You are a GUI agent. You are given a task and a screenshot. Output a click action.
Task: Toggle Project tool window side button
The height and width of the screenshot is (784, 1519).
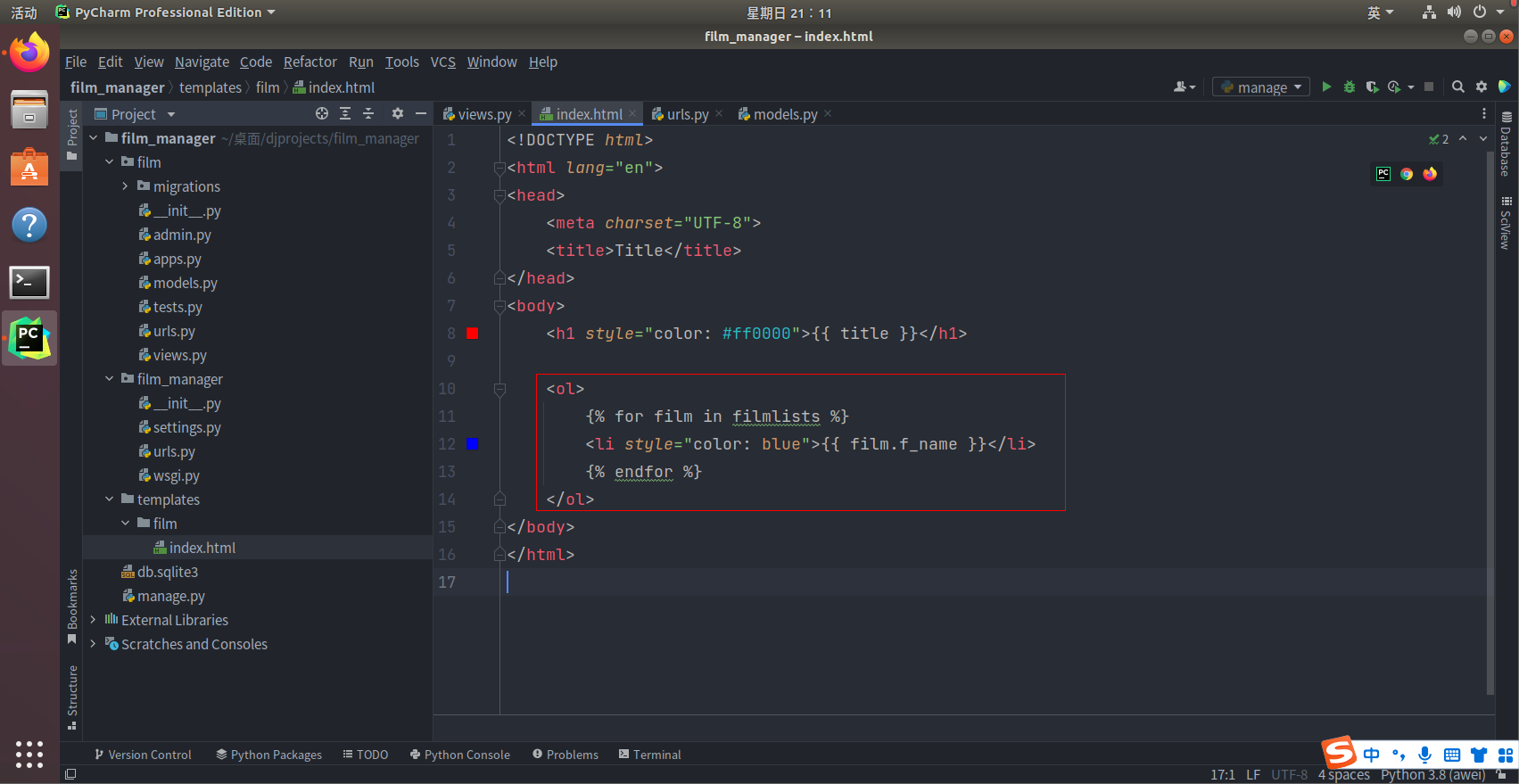point(72,135)
